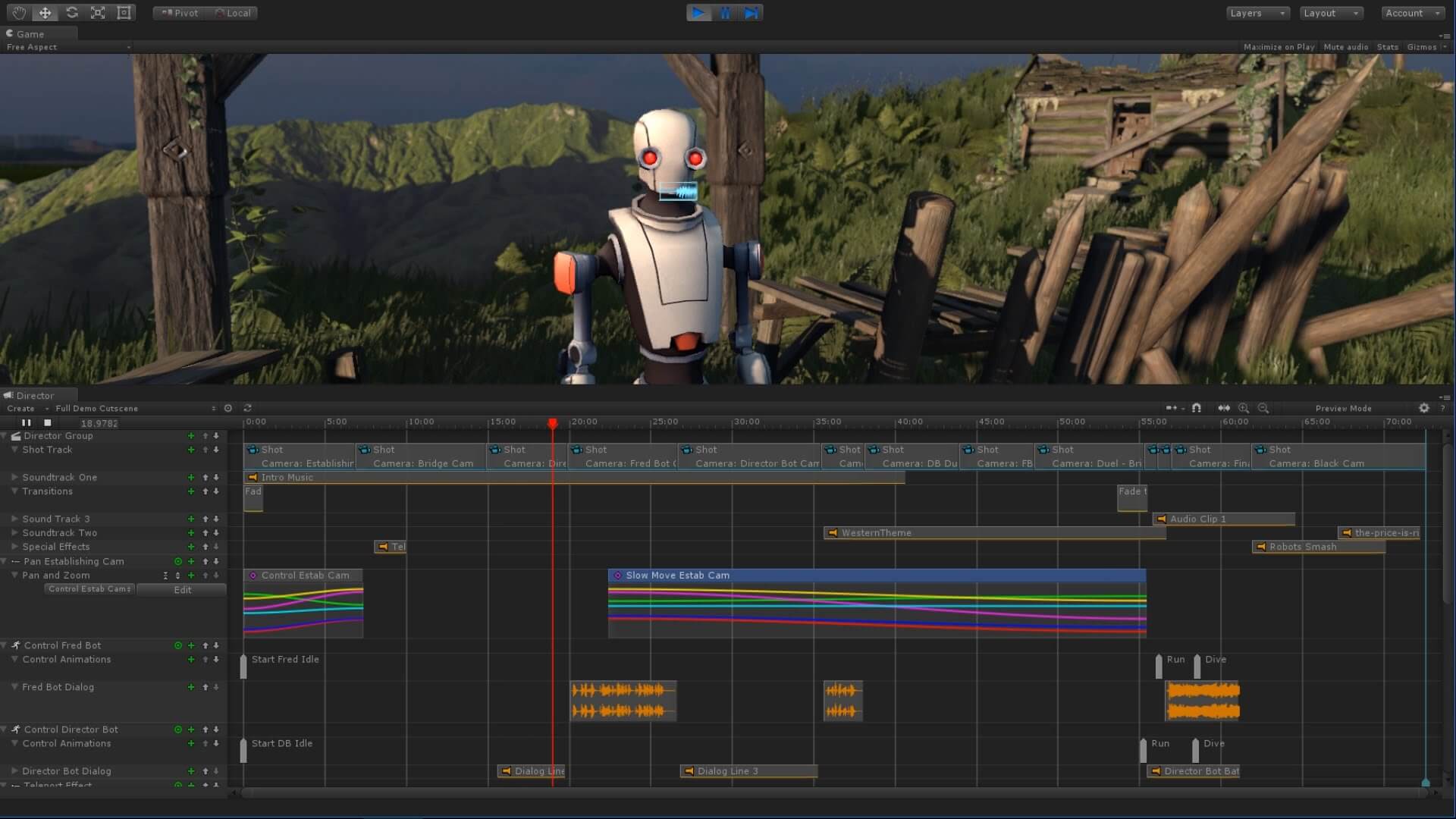Image resolution: width=1456 pixels, height=819 pixels.
Task: Open the Create menu in Director
Action: coord(21,408)
